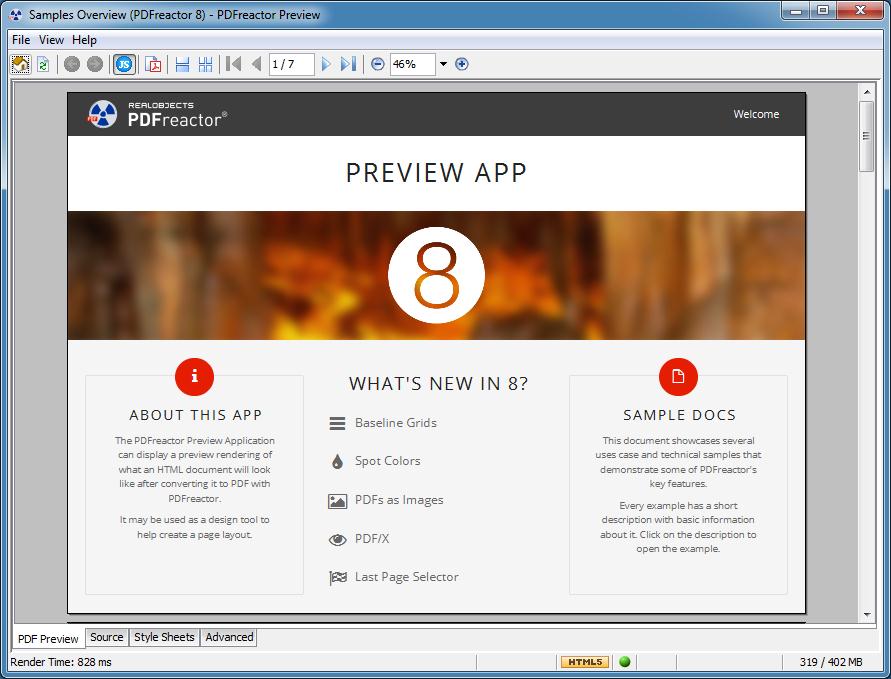This screenshot has height=679, width=891.
Task: Click the Render Time: 828 ms text
Action: click(61, 662)
